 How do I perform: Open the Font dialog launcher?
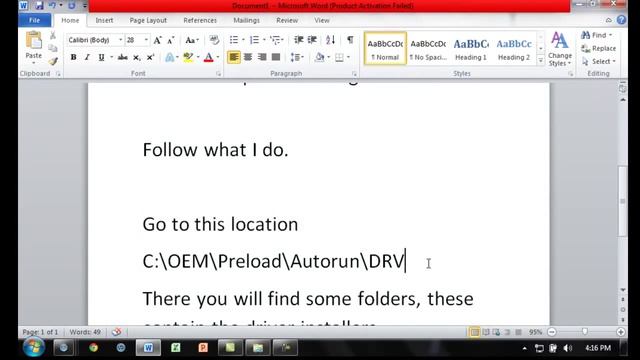pos(218,74)
